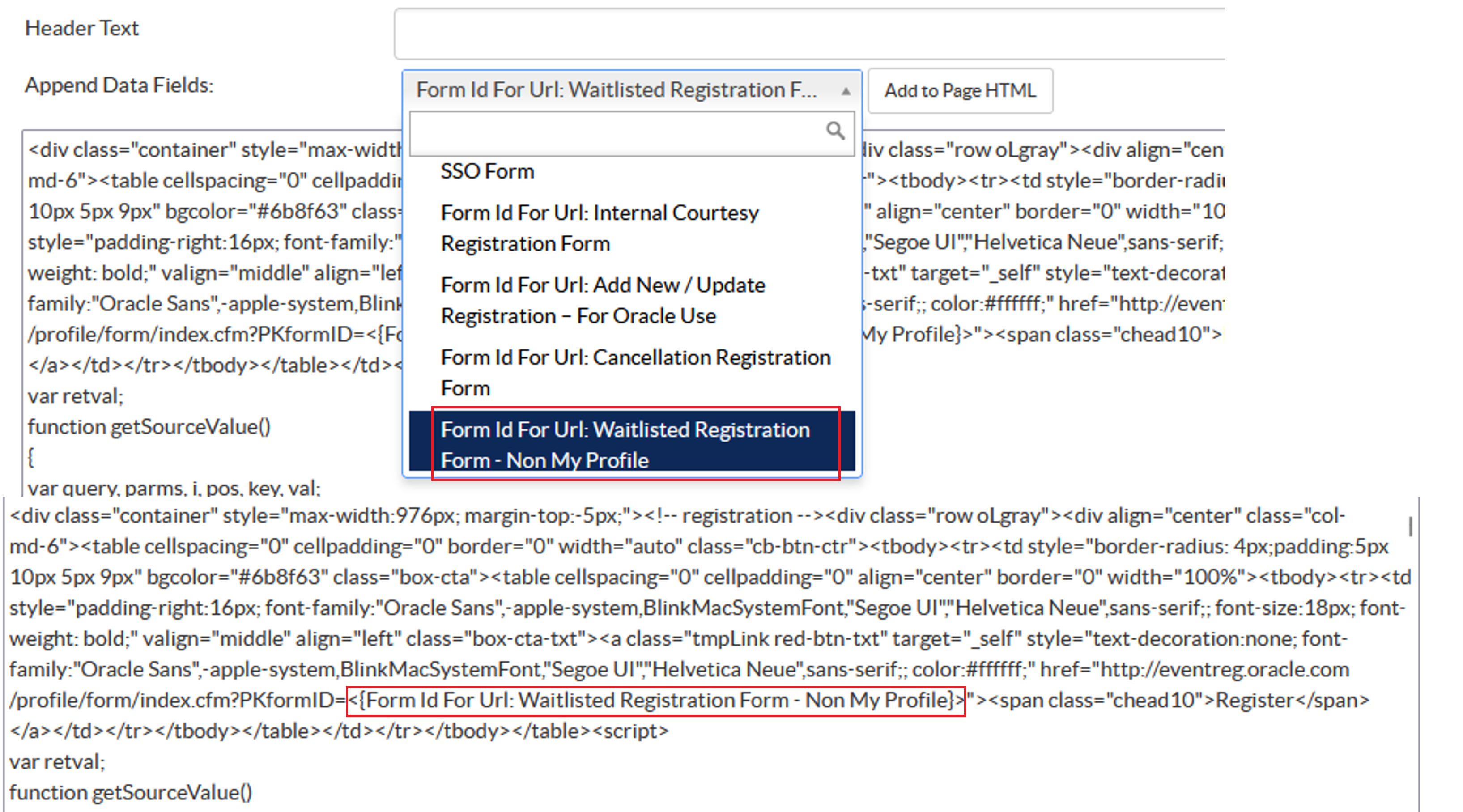Image resolution: width=1463 pixels, height=812 pixels.
Task: Click into the Header Text input field
Action: pyautogui.click(x=807, y=34)
